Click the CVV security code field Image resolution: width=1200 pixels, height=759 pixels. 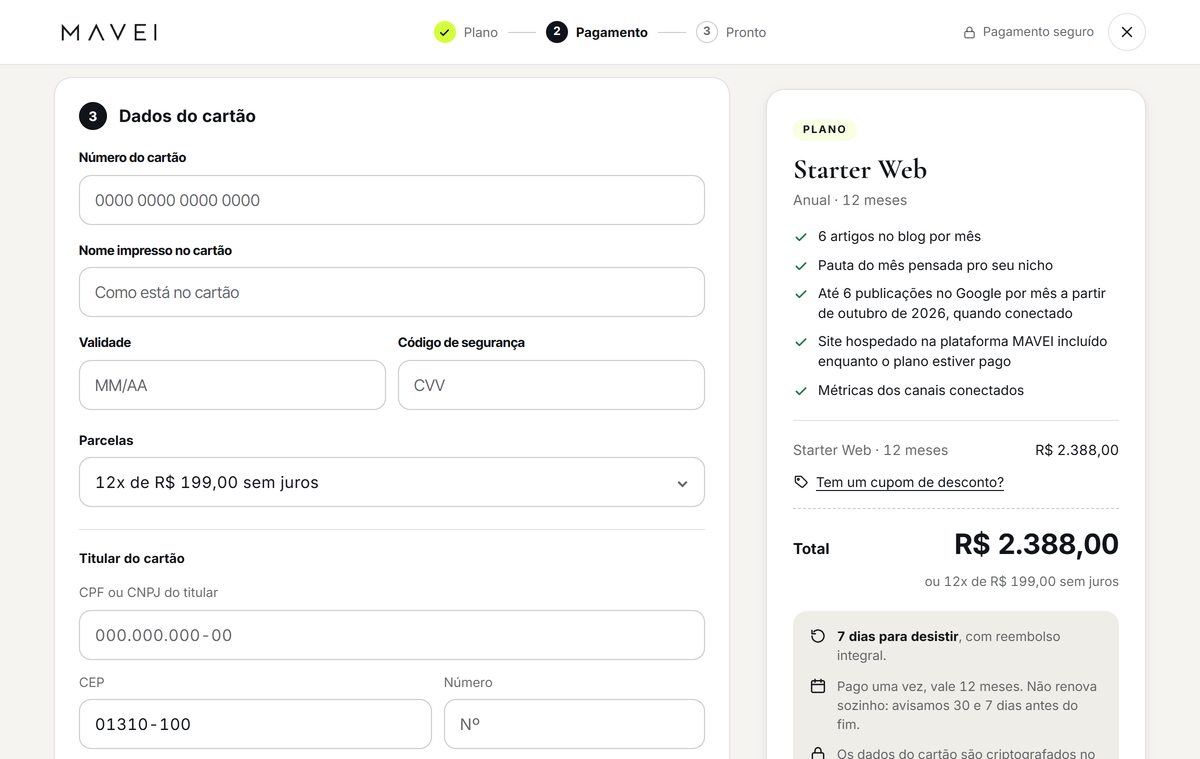[551, 385]
